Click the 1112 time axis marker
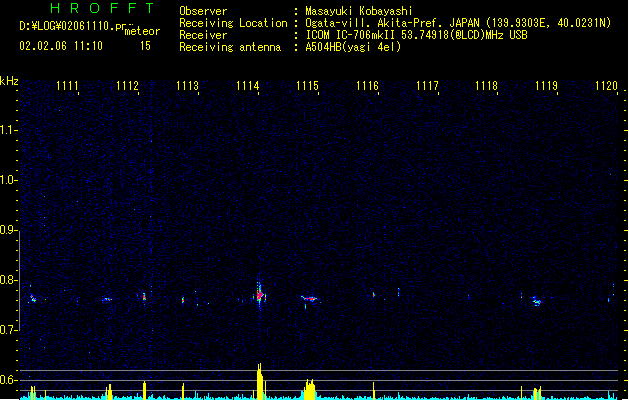 tap(127, 86)
